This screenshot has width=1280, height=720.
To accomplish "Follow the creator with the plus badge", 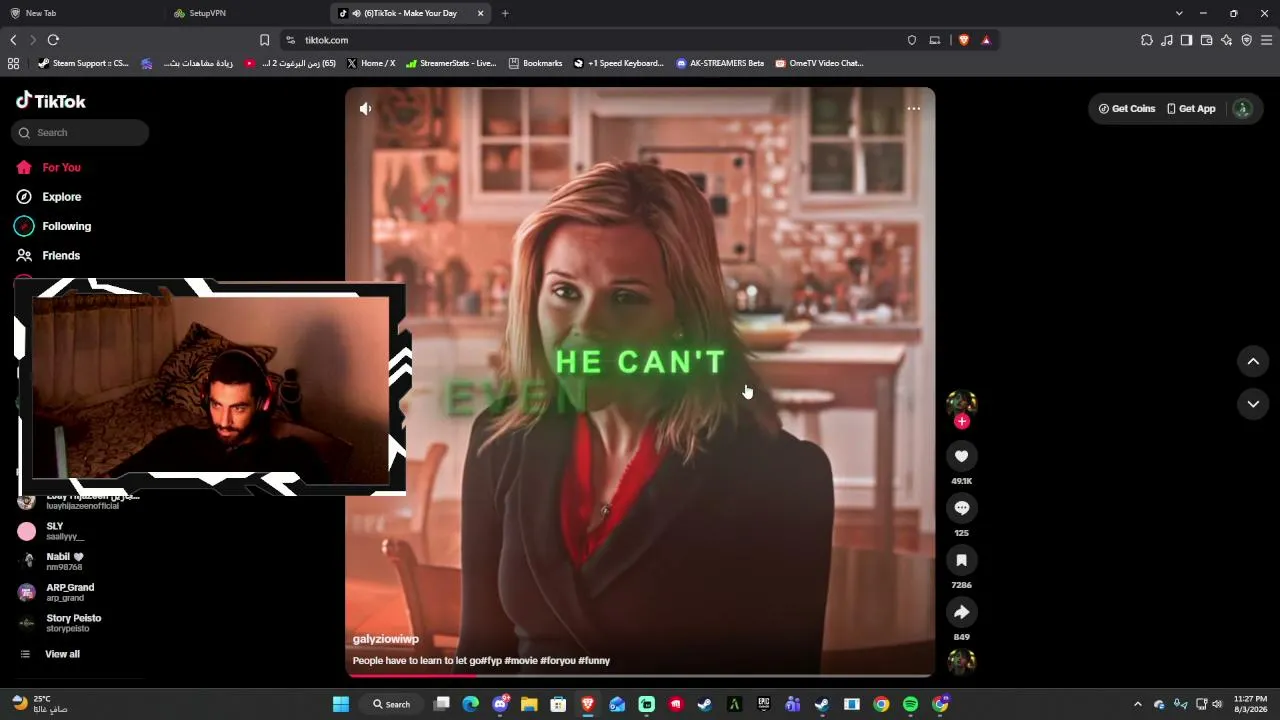I will 962,421.
